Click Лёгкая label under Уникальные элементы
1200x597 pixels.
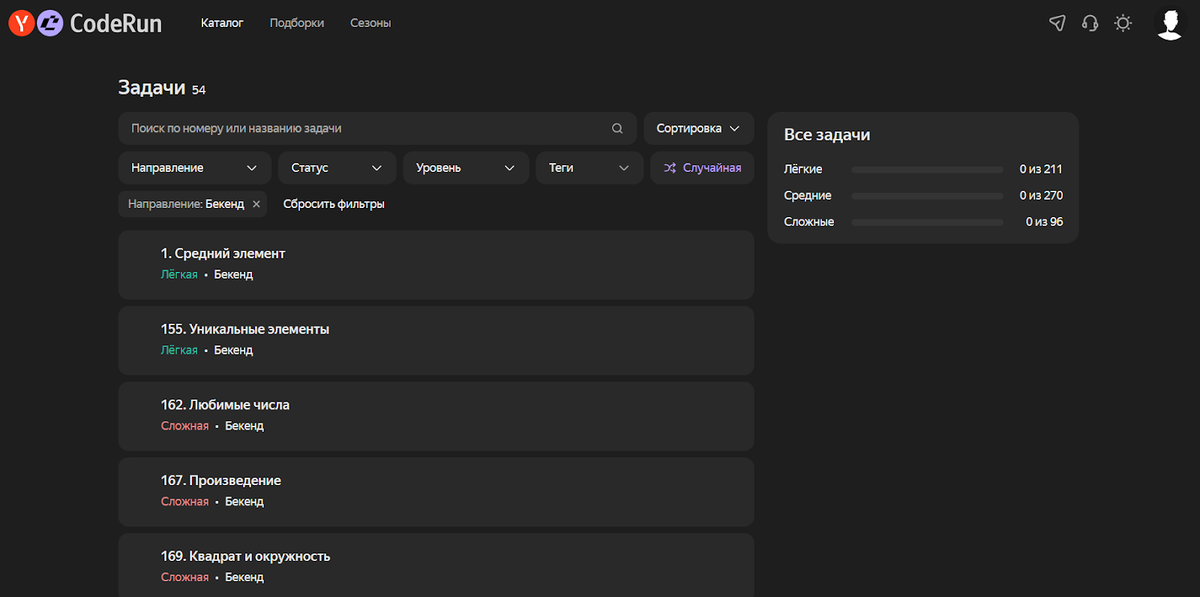(179, 350)
